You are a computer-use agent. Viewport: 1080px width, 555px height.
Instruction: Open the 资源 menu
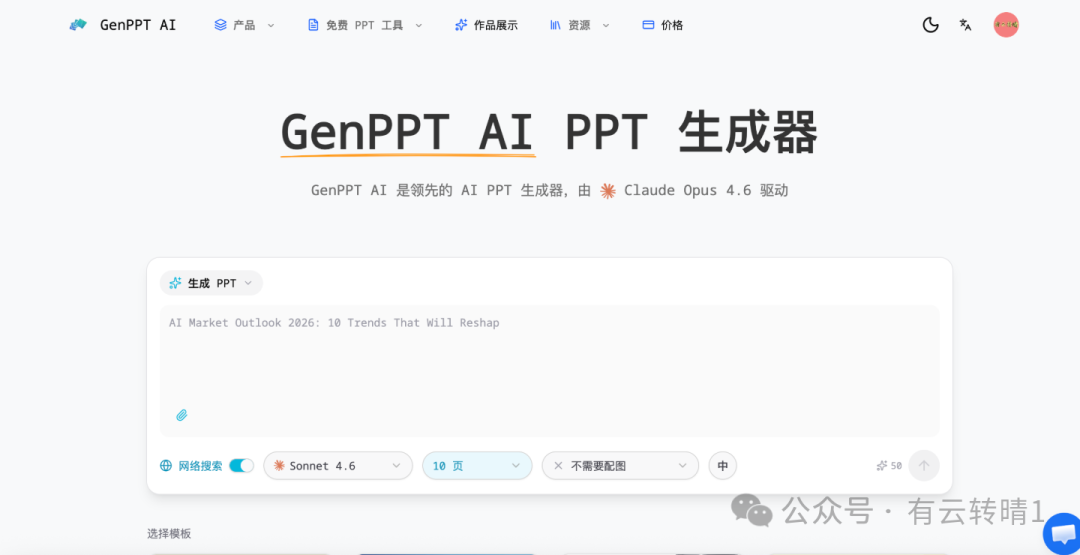pyautogui.click(x=579, y=25)
